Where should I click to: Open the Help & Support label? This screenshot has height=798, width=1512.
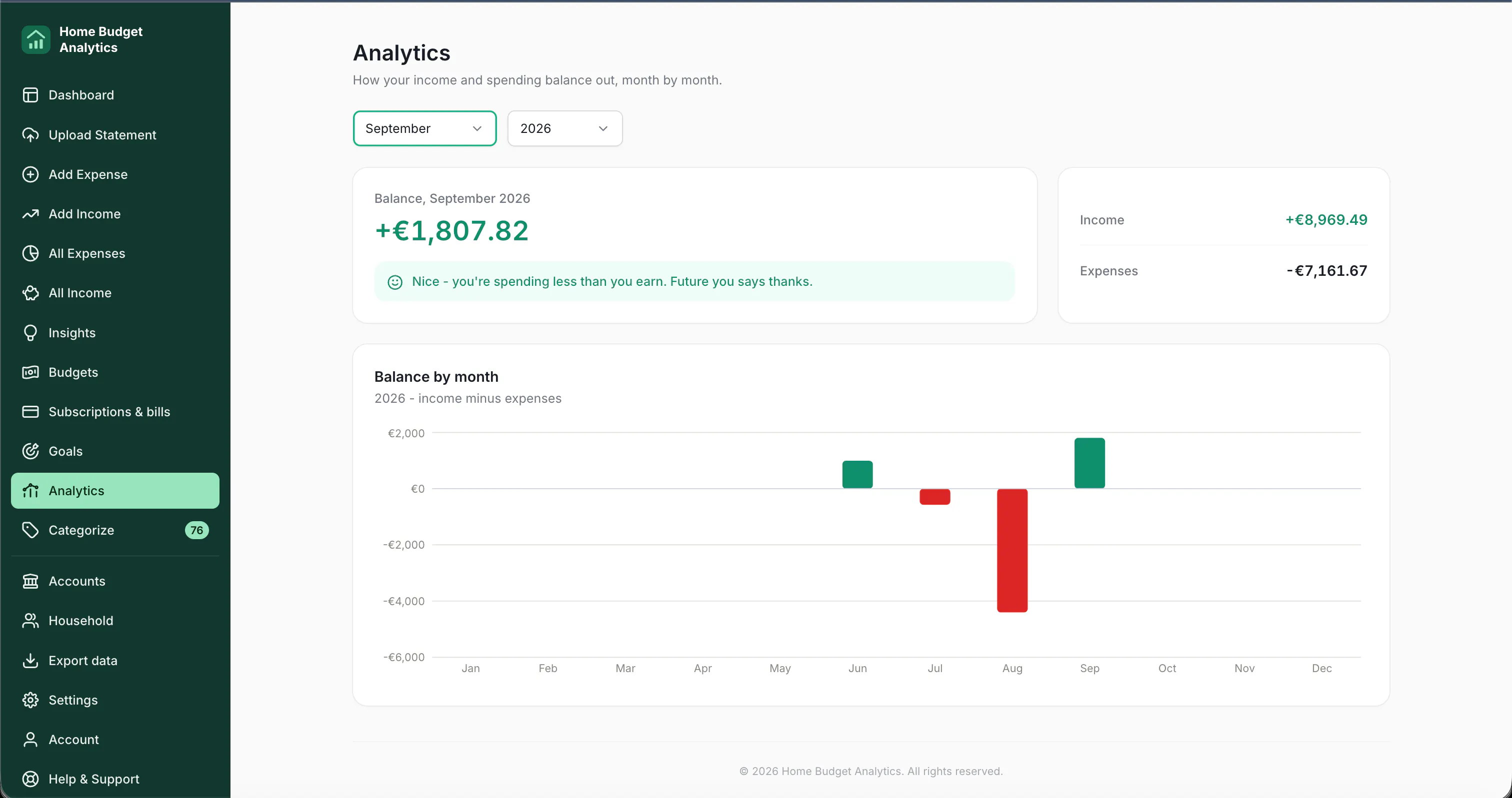(94, 779)
